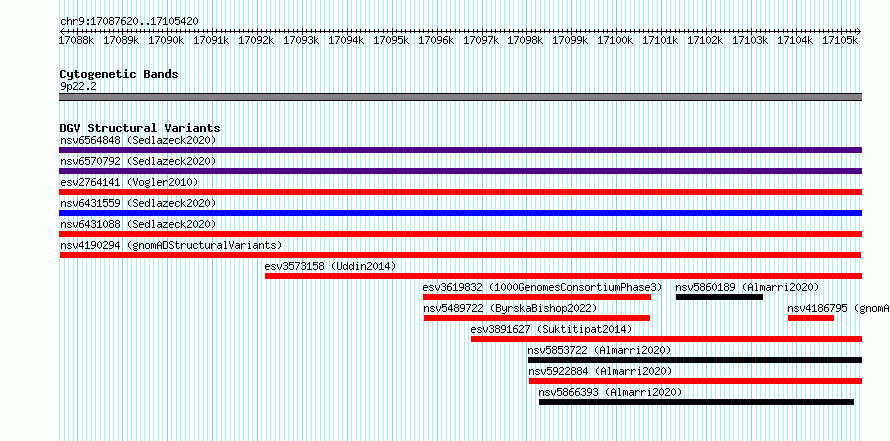
Task: Open the nsv6431088 (Sedlazeck2020) label
Action: pos(138,224)
